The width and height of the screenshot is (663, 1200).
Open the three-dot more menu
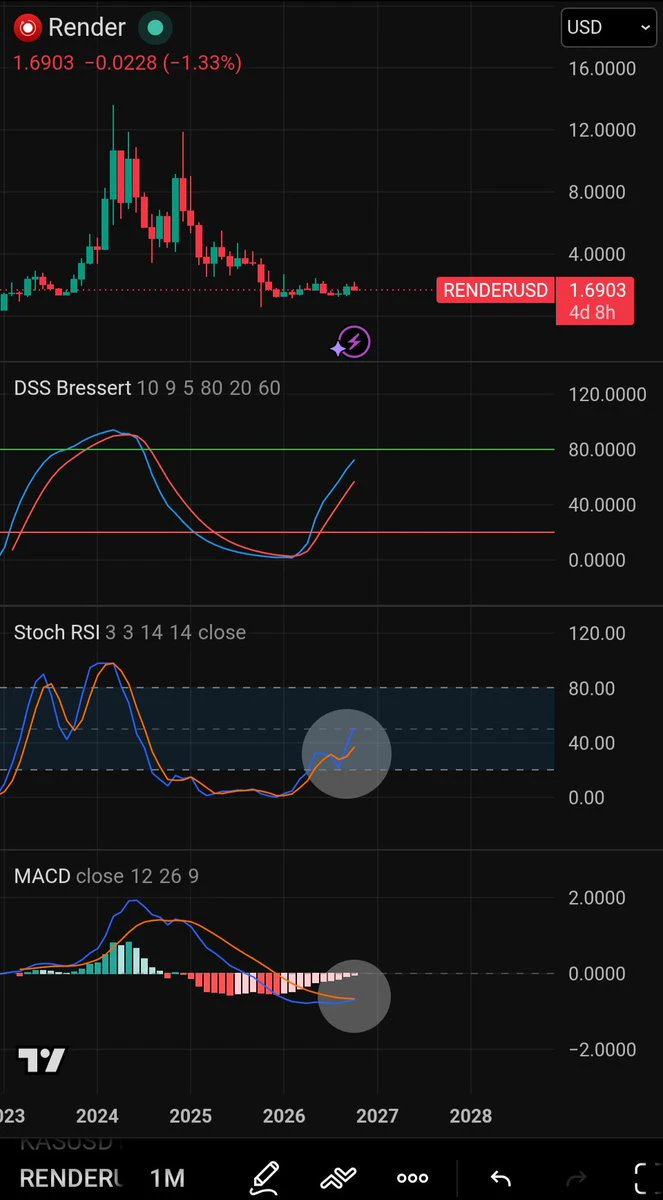coord(412,1178)
